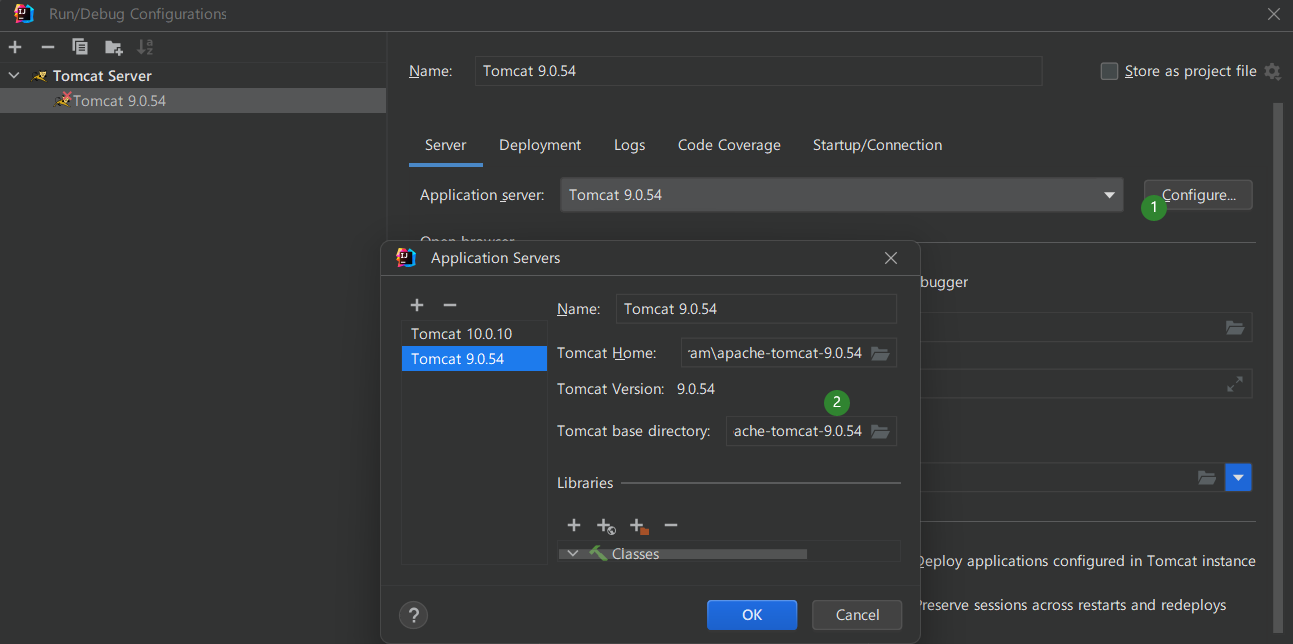Open the blue dropdown arrow button
The image size is (1293, 644).
tap(1238, 478)
